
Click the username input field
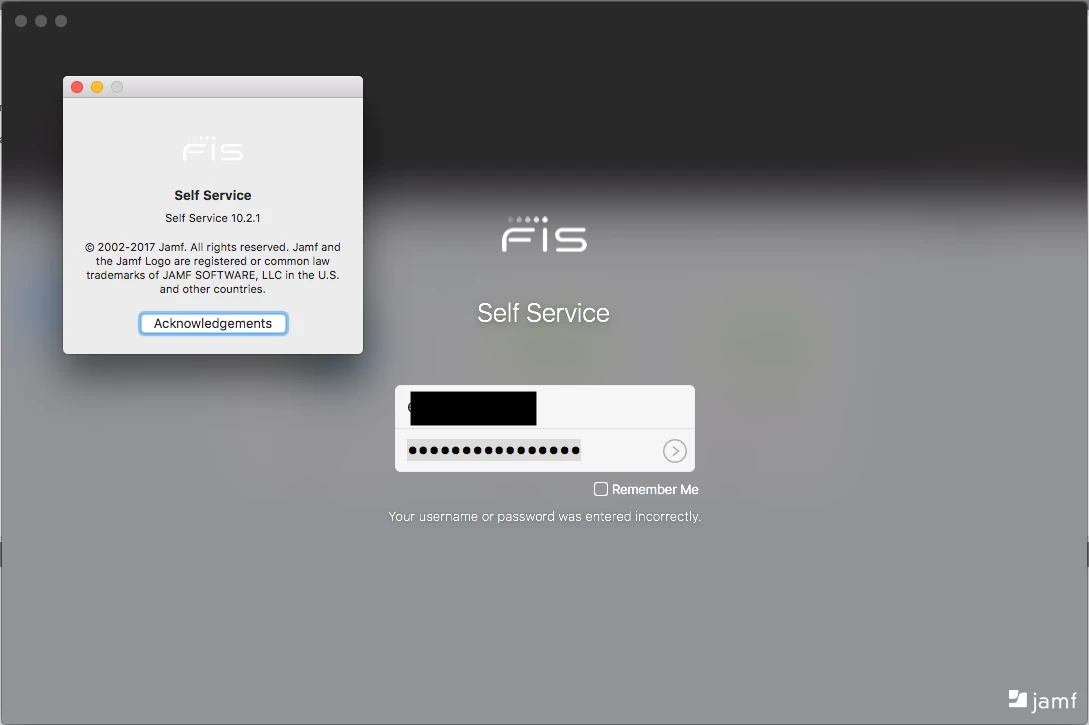click(x=544, y=408)
